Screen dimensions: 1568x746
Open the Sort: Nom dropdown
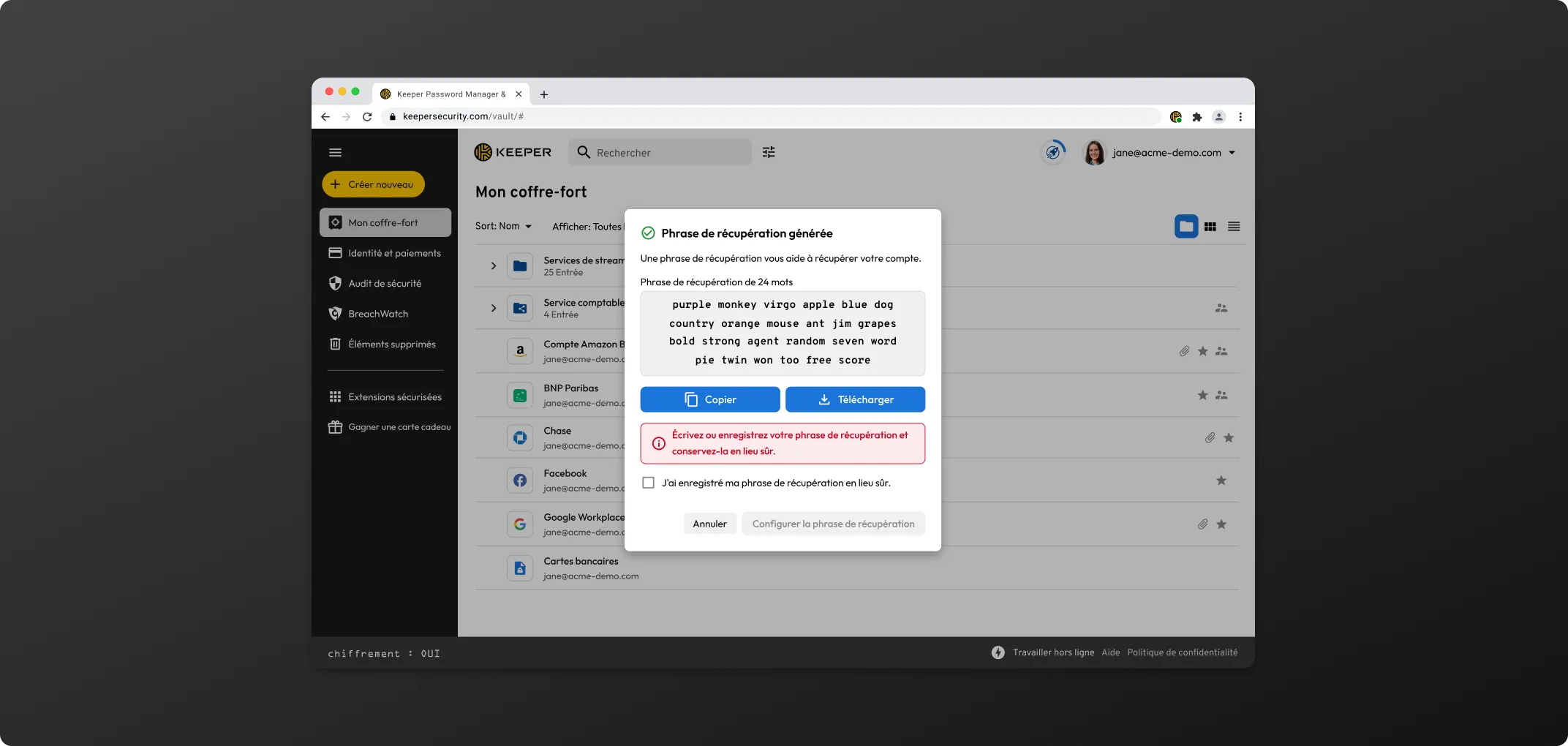503,226
